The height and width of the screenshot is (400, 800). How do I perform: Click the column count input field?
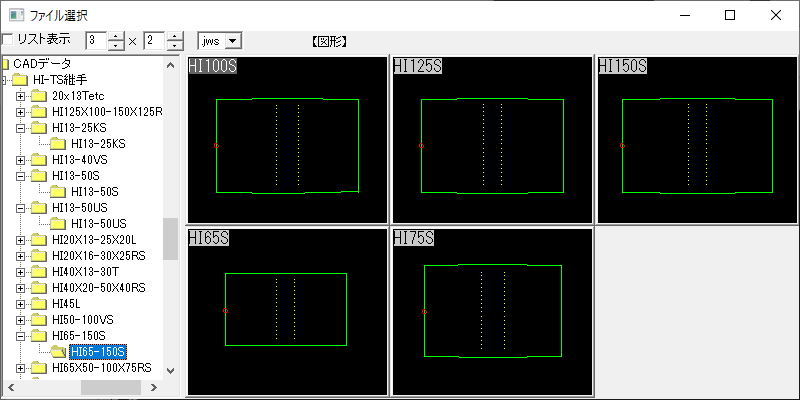[x=96, y=41]
